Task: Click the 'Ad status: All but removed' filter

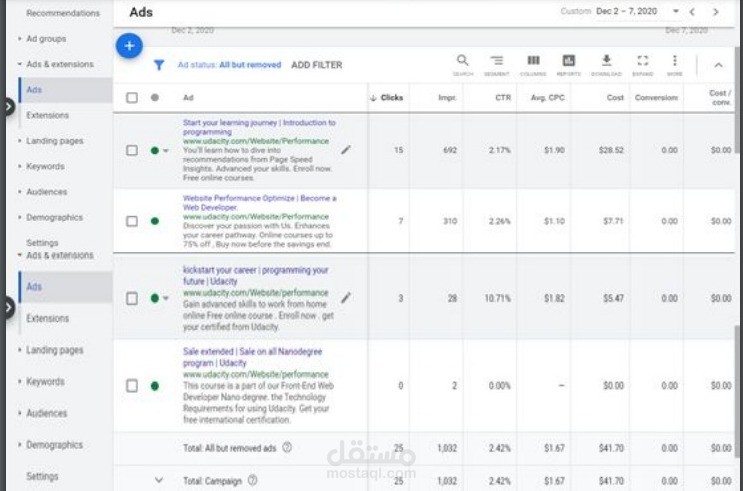Action: (x=229, y=65)
